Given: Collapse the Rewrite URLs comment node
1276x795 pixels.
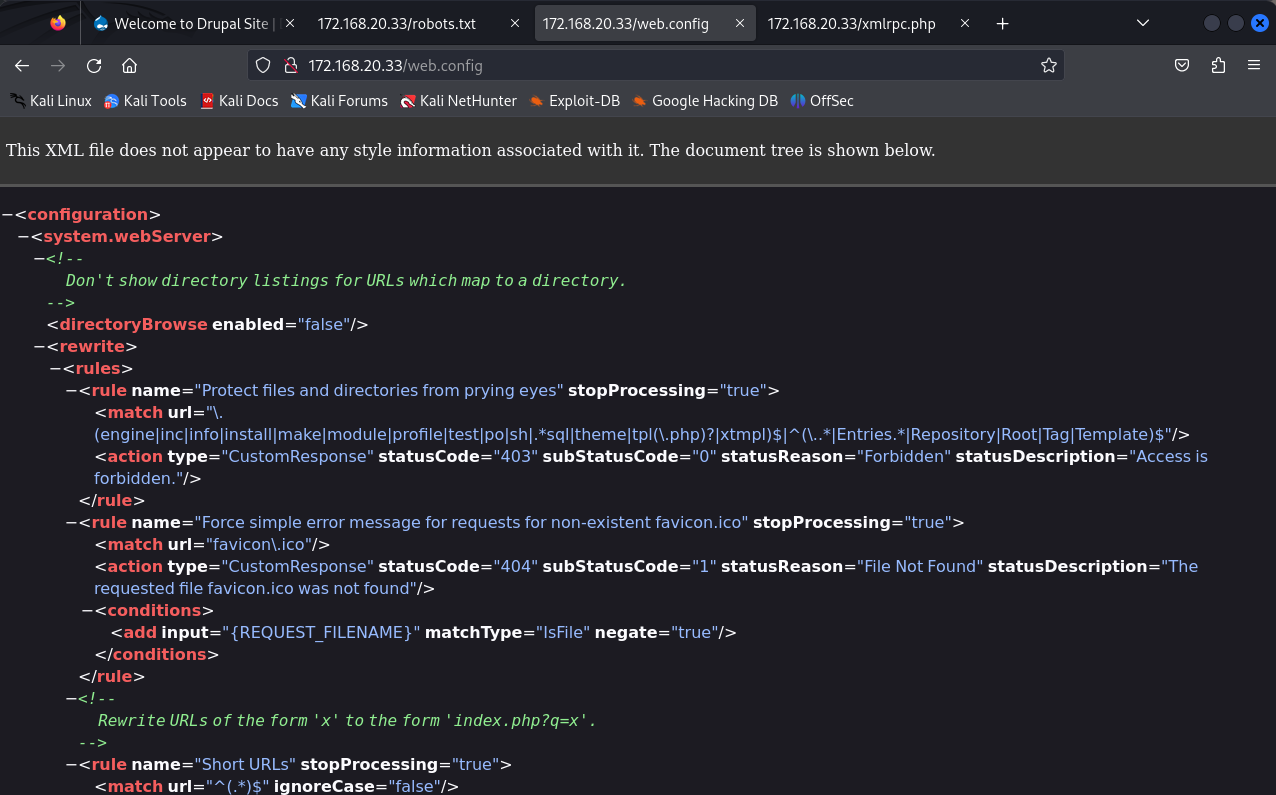Looking at the screenshot, I should tap(71, 698).
